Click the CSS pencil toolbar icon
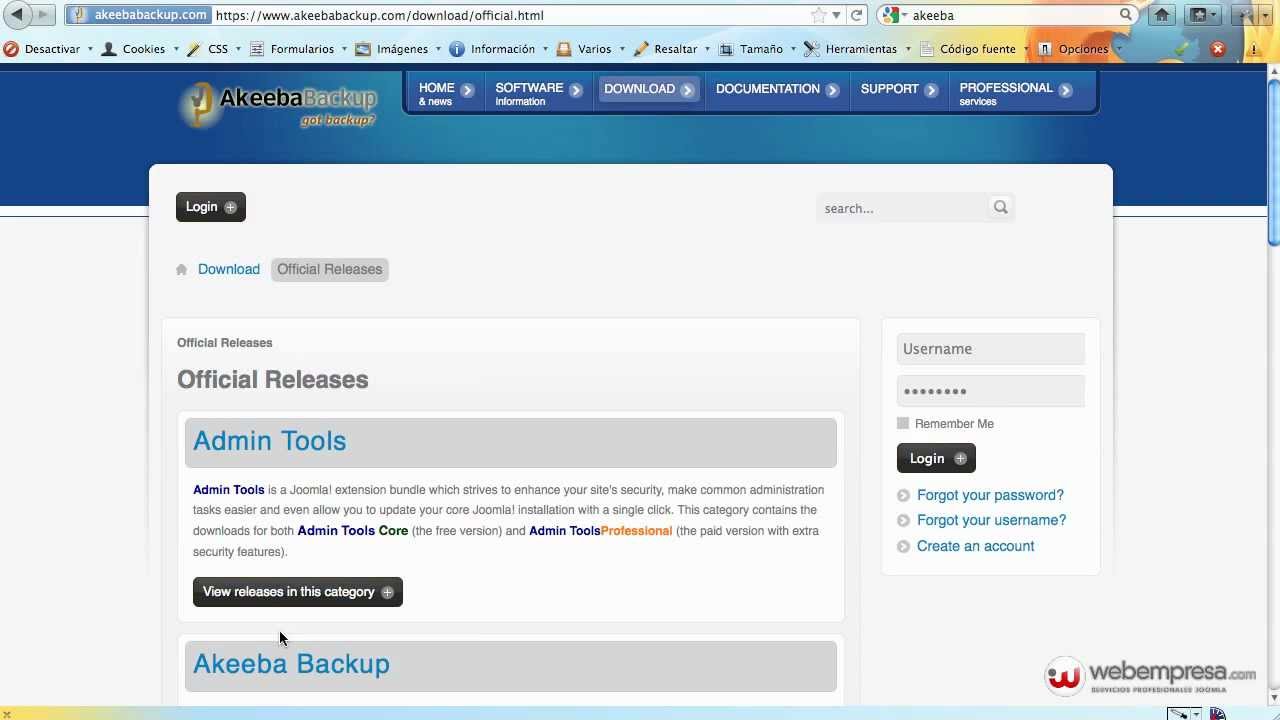Image resolution: width=1280 pixels, height=720 pixels. coord(194,49)
